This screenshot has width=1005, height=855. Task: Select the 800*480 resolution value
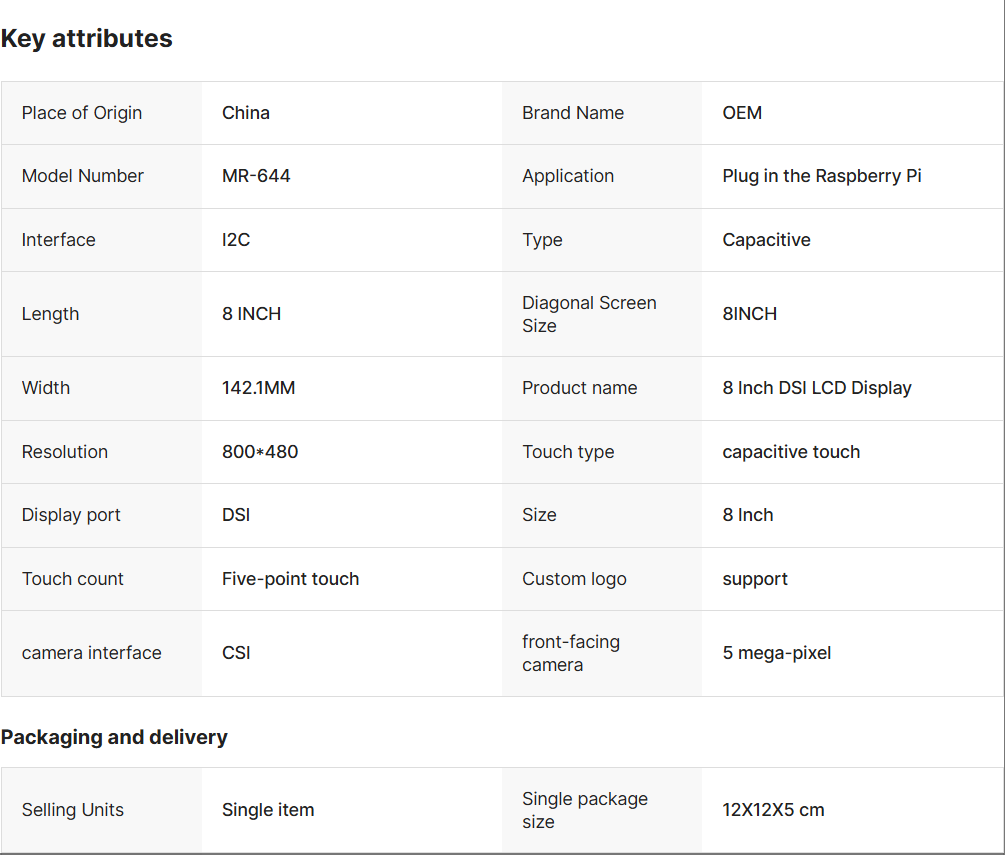pyautogui.click(x=260, y=452)
